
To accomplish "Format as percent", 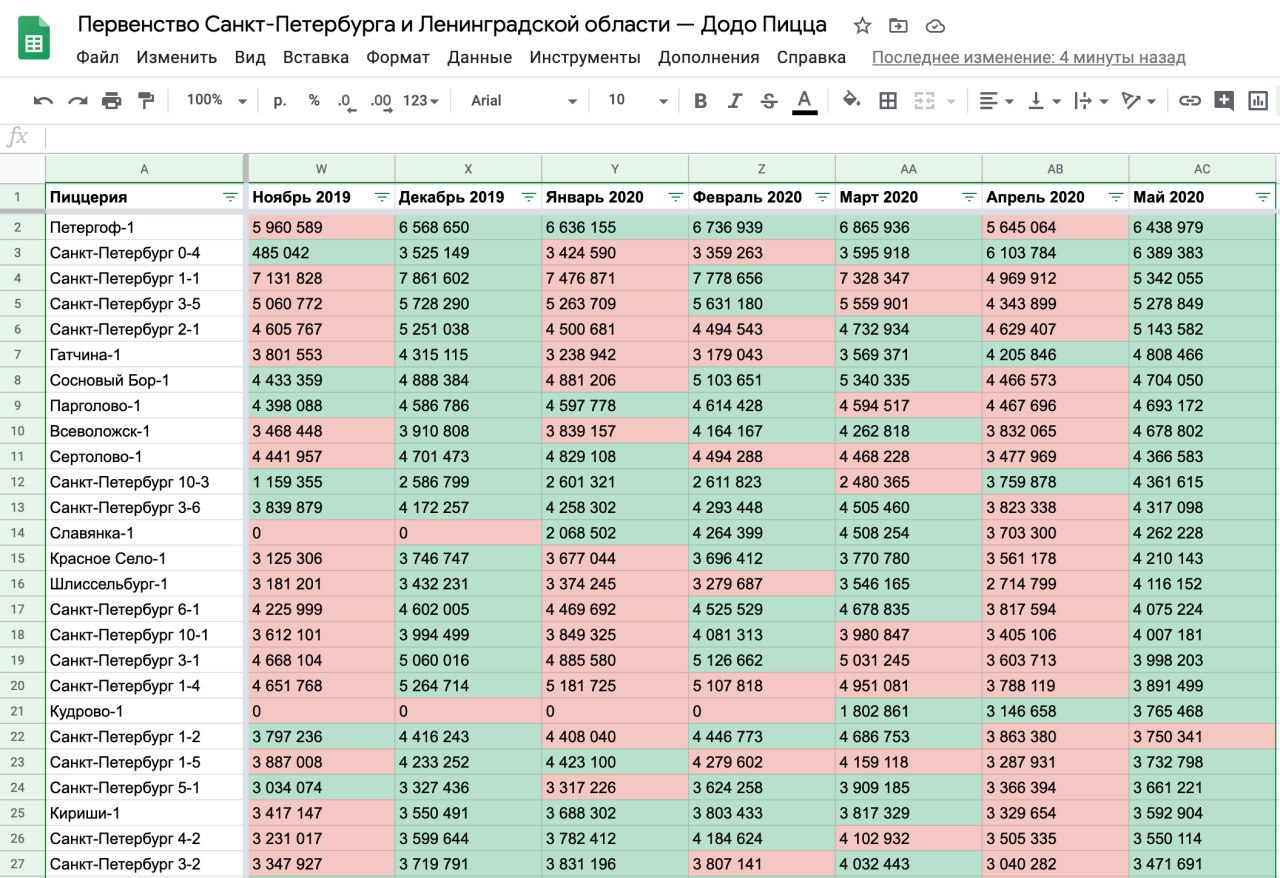I will pyautogui.click(x=314, y=100).
